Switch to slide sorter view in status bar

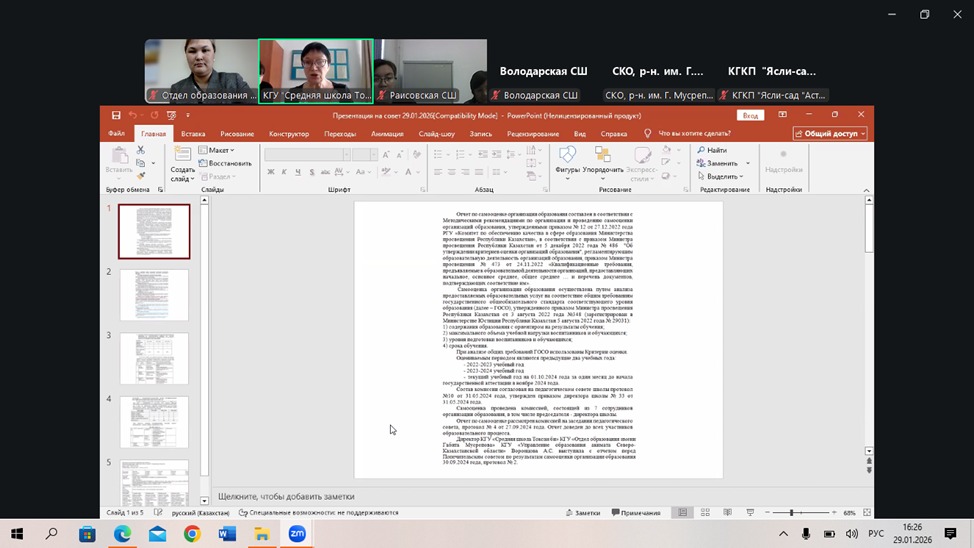pyautogui.click(x=705, y=513)
